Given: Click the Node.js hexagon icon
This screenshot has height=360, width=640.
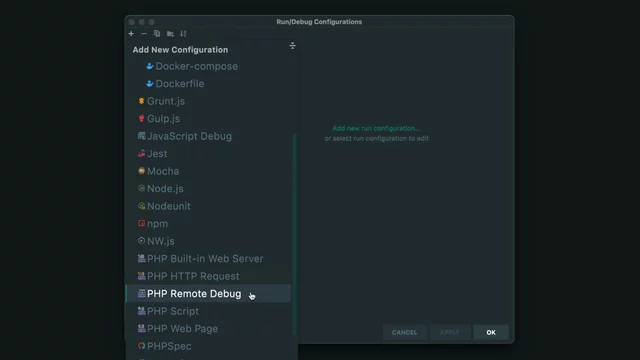Looking at the screenshot, I should 141,188.
